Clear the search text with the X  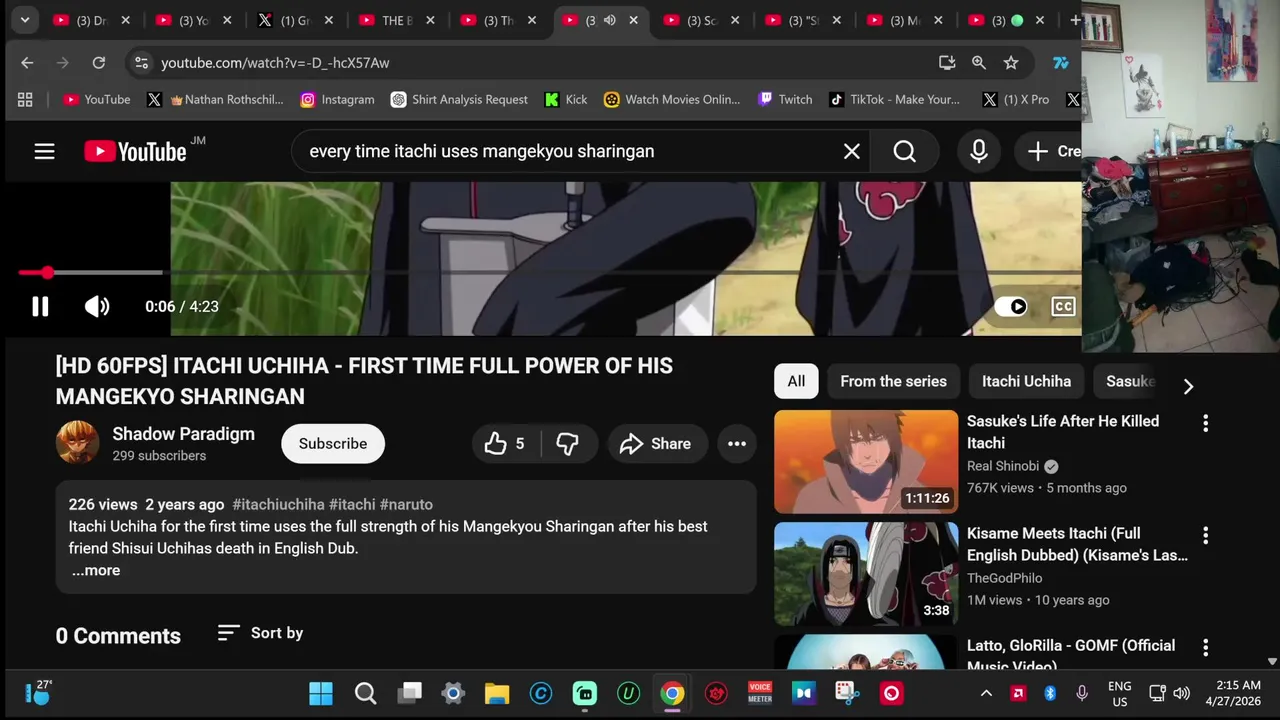(851, 151)
